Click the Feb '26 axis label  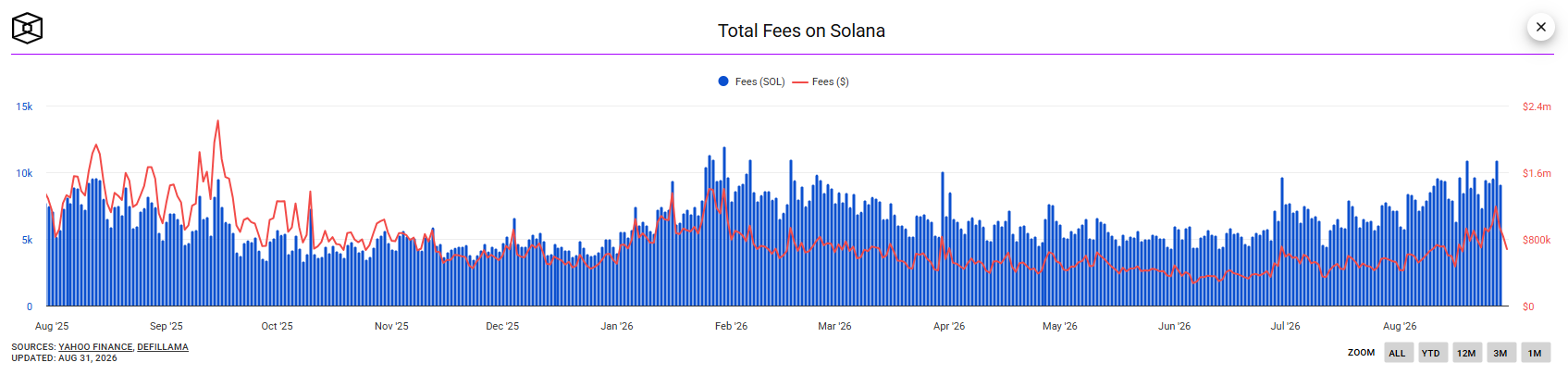point(731,326)
